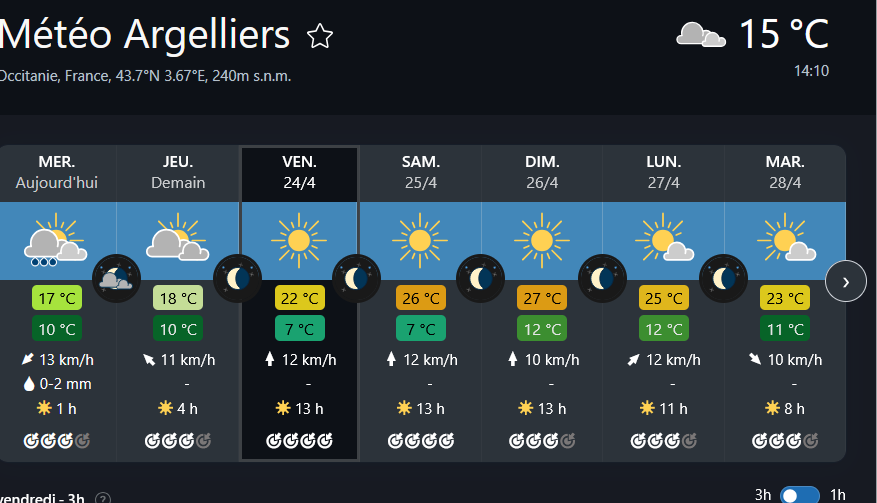Click the predictability rating icons for Sunday
The image size is (877, 503).
pyautogui.click(x=542, y=440)
